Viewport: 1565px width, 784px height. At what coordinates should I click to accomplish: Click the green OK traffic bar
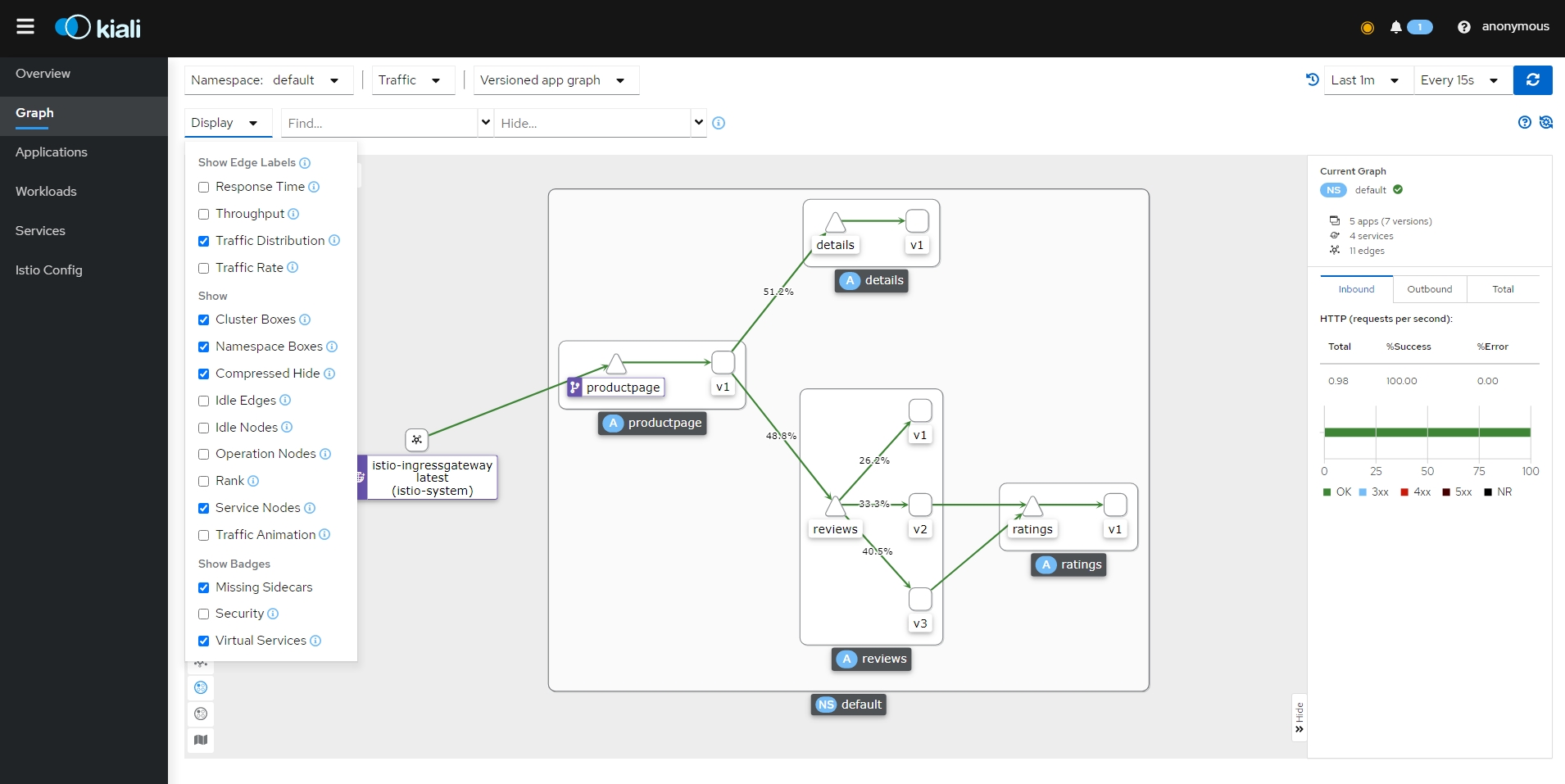[1427, 433]
